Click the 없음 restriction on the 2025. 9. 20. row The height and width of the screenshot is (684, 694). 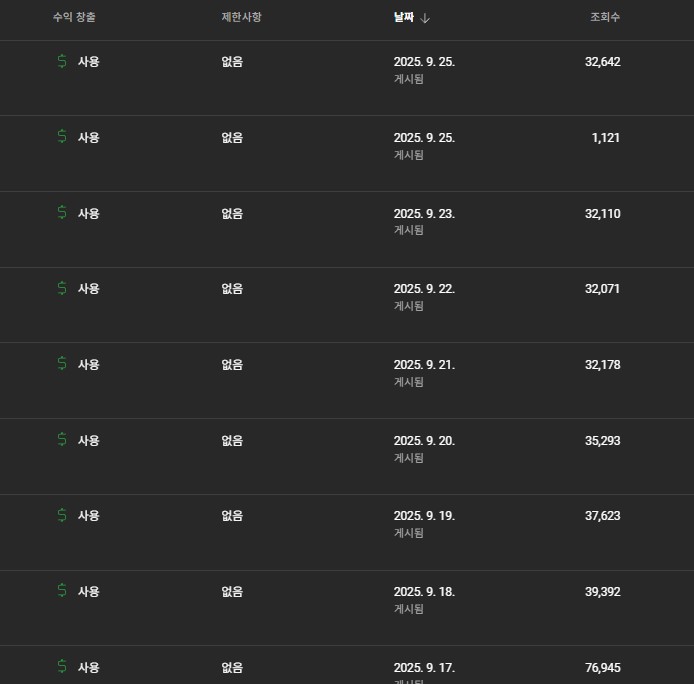(232, 440)
